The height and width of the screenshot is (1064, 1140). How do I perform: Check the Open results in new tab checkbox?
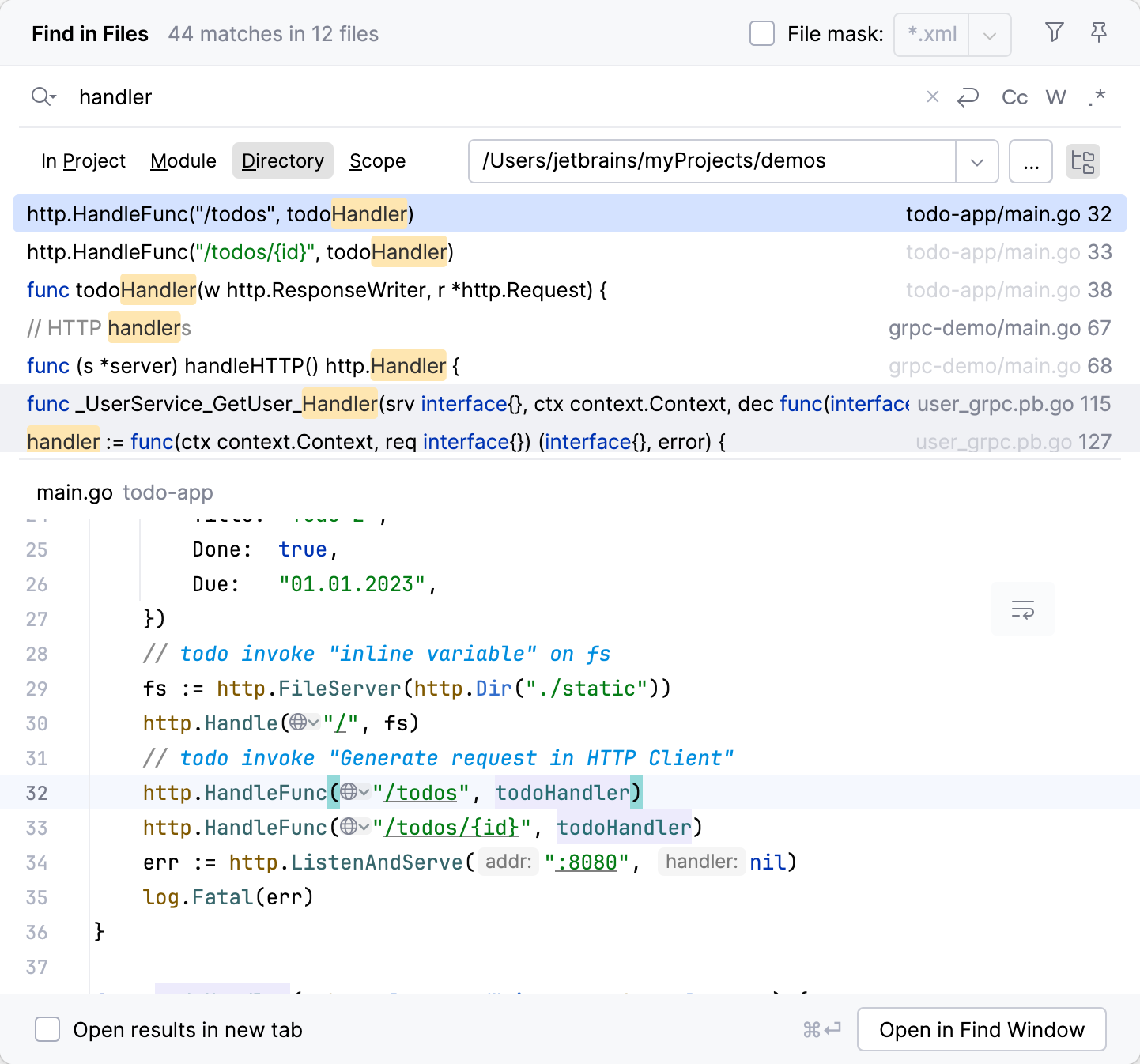click(x=47, y=1029)
